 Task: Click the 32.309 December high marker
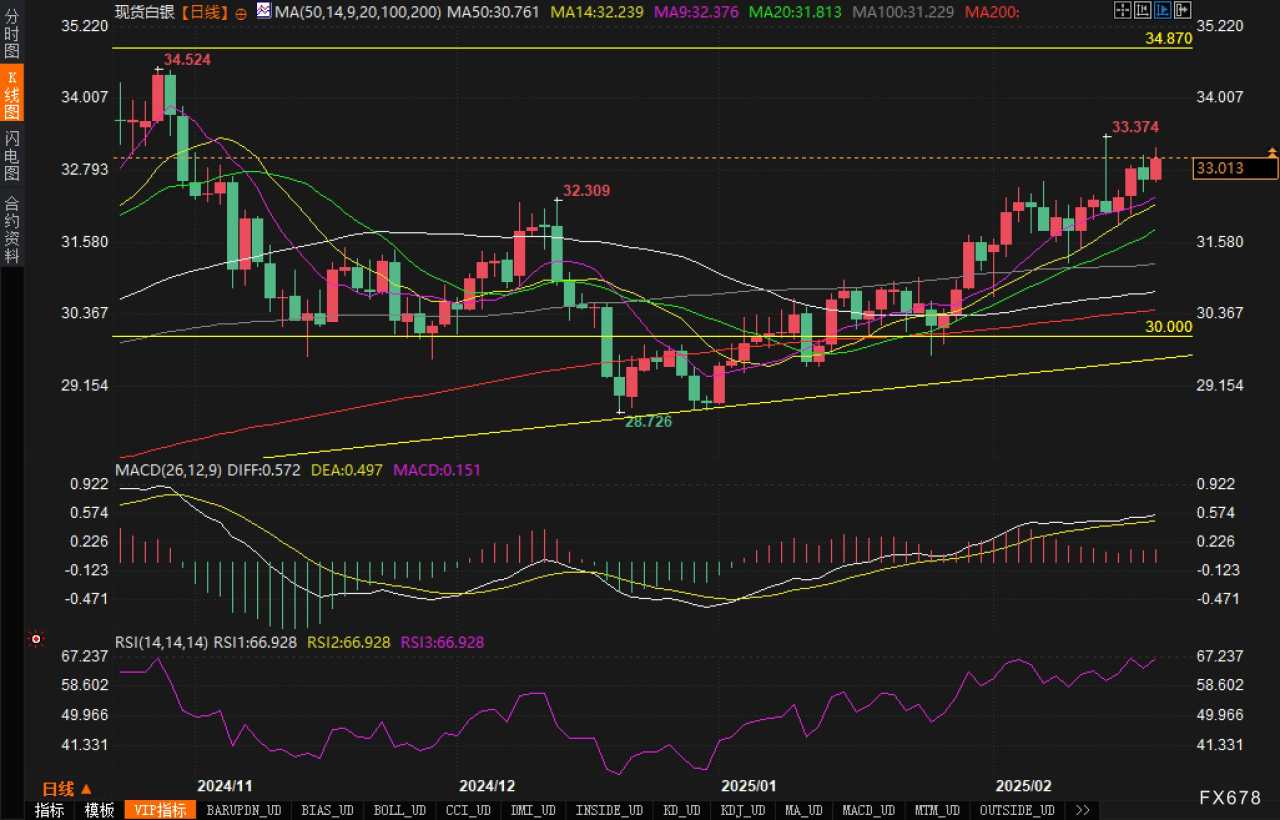click(x=586, y=190)
